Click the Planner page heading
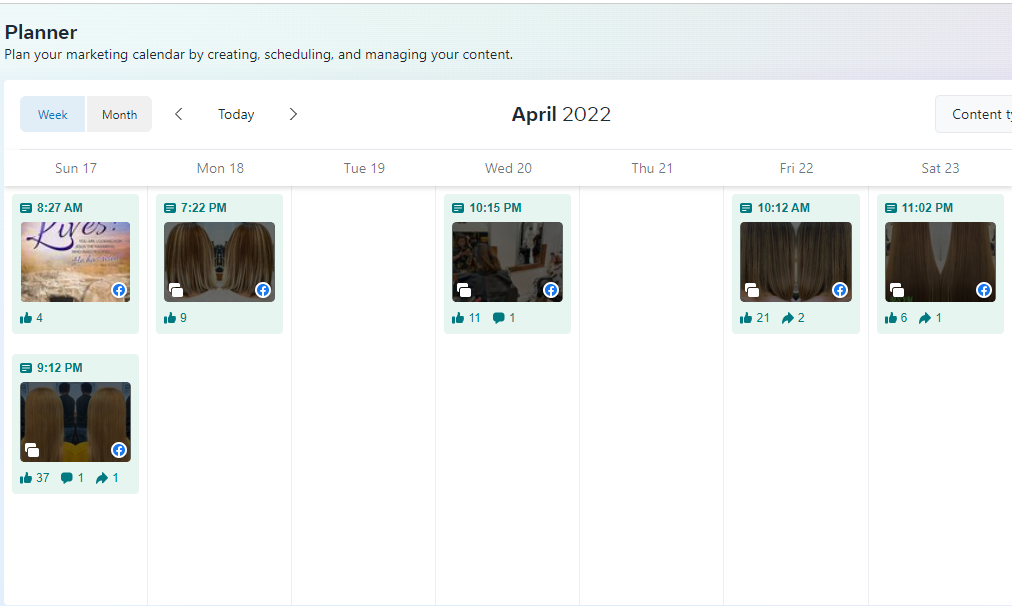The height and width of the screenshot is (606, 1012). pos(41,32)
